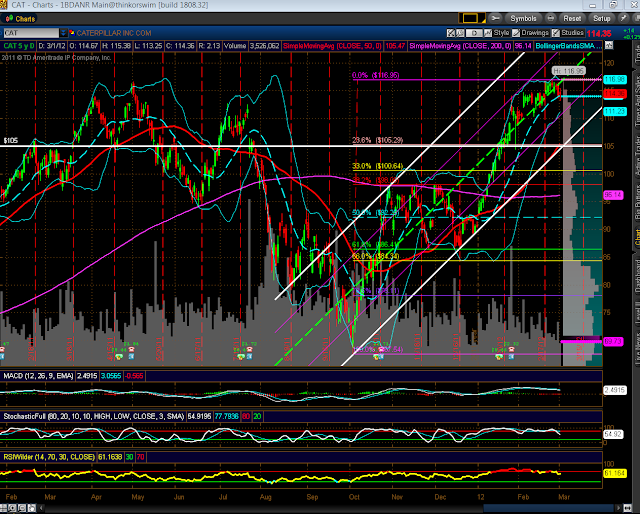Click the 54.92 stochastic axis value
The width and height of the screenshot is (640, 514).
click(x=613, y=434)
